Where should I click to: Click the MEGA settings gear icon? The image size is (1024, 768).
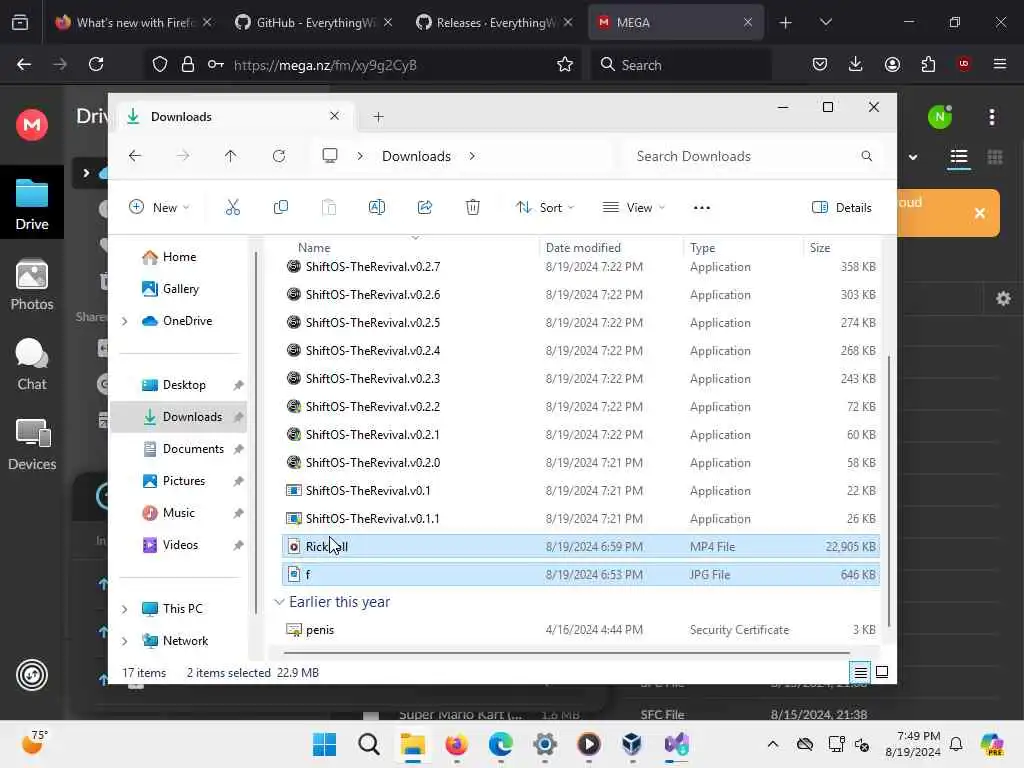click(x=1003, y=299)
